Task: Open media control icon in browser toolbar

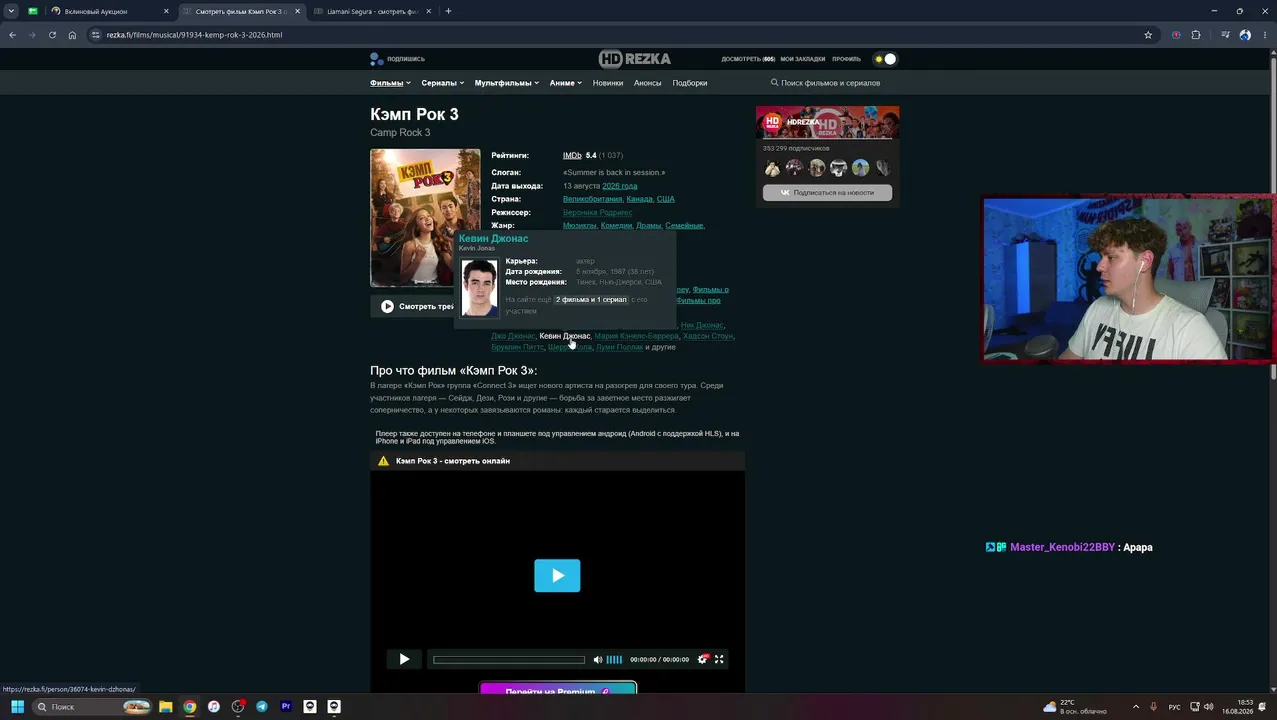Action: pyautogui.click(x=1225, y=35)
